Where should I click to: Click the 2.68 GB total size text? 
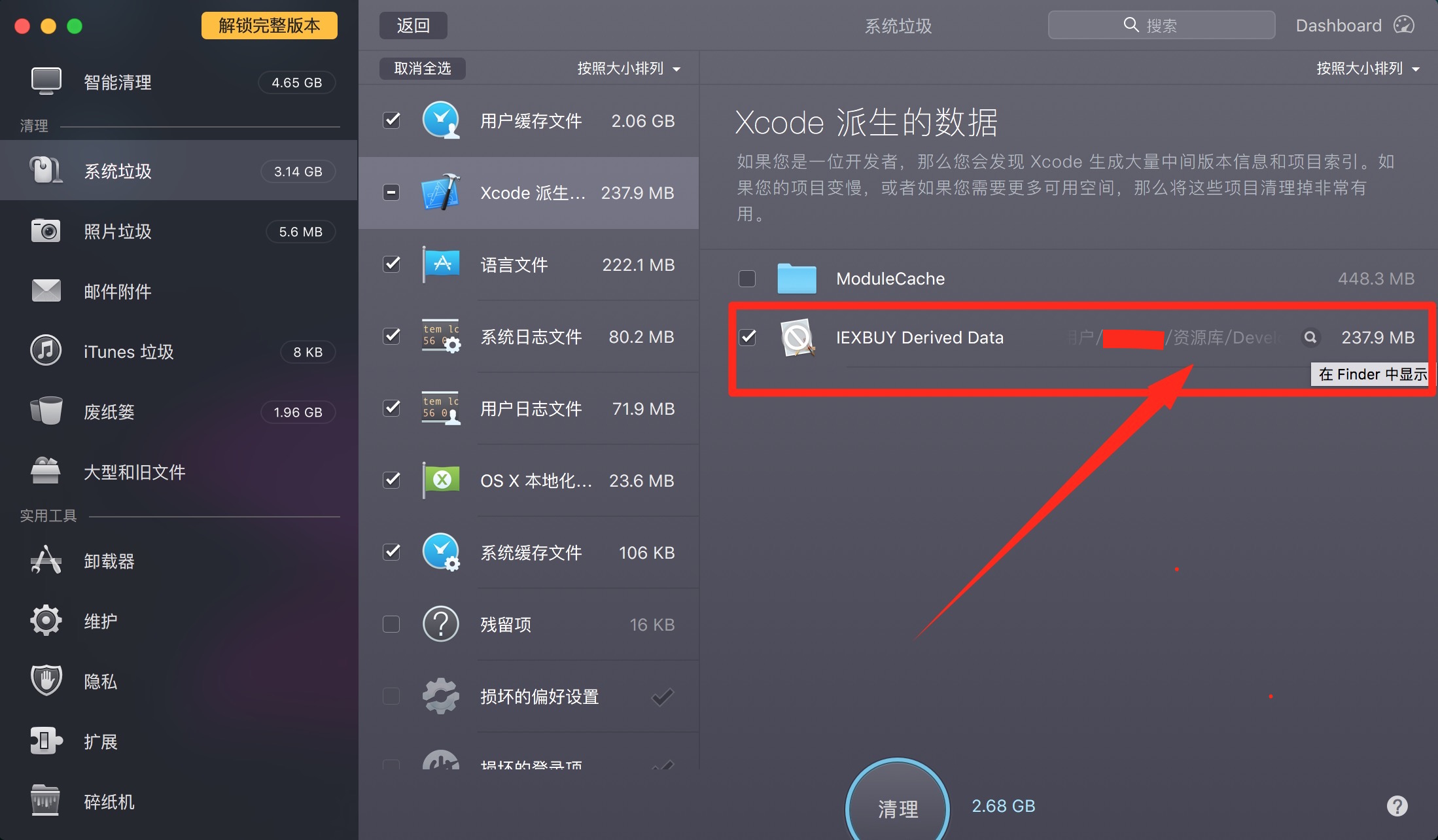[1004, 806]
